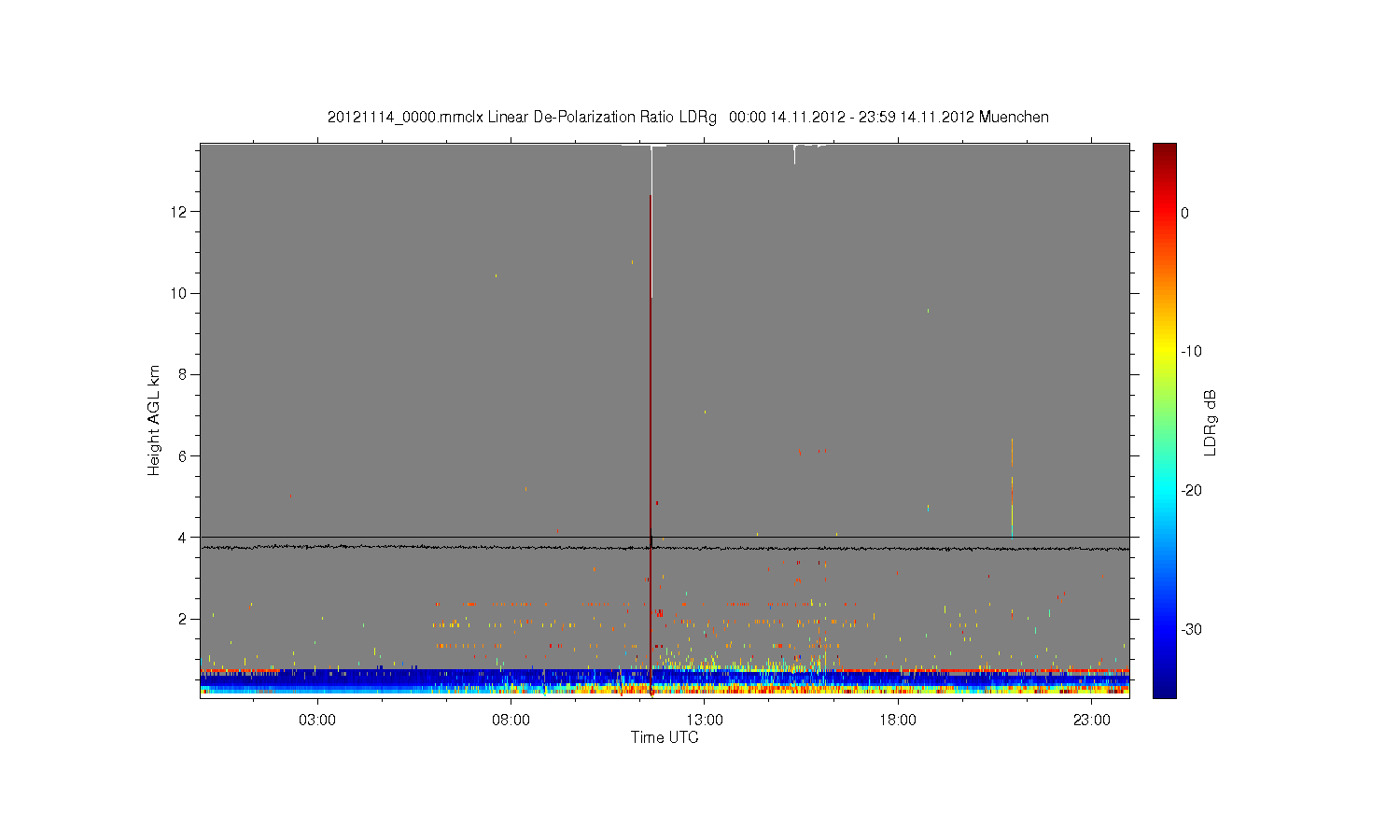This screenshot has height=840, width=1400.
Task: Click the height tick label 10
Action: pos(180,293)
